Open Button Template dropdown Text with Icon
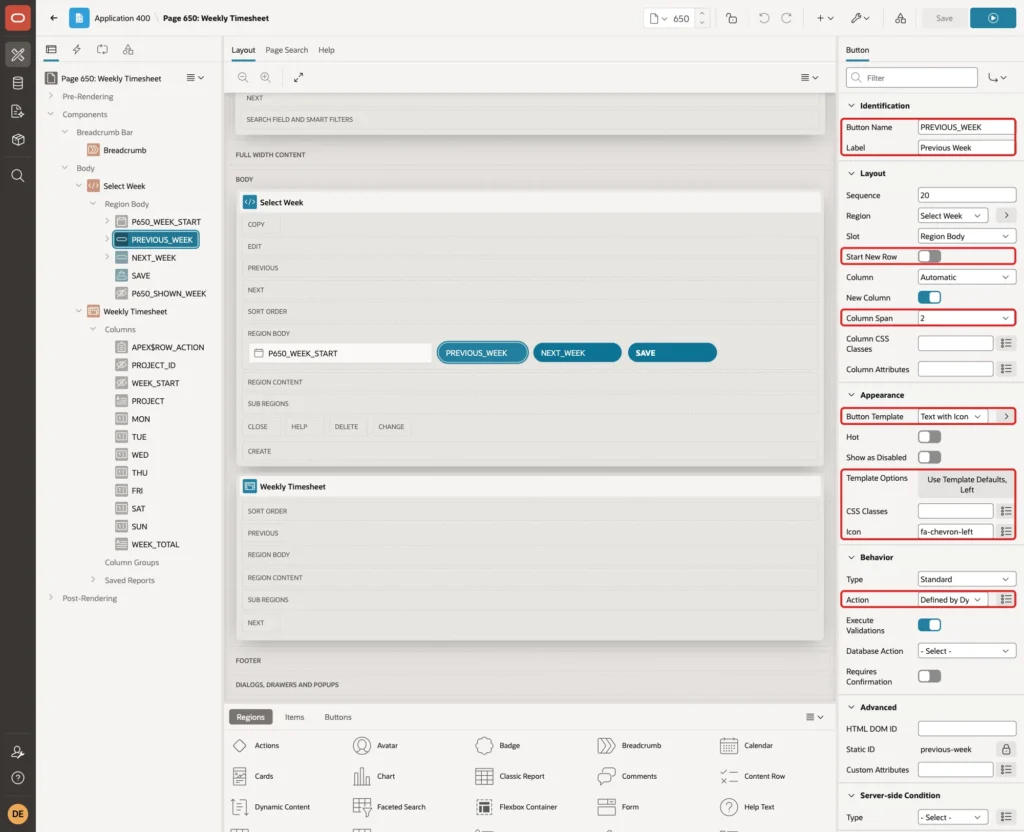This screenshot has height=832, width=1024. point(952,416)
